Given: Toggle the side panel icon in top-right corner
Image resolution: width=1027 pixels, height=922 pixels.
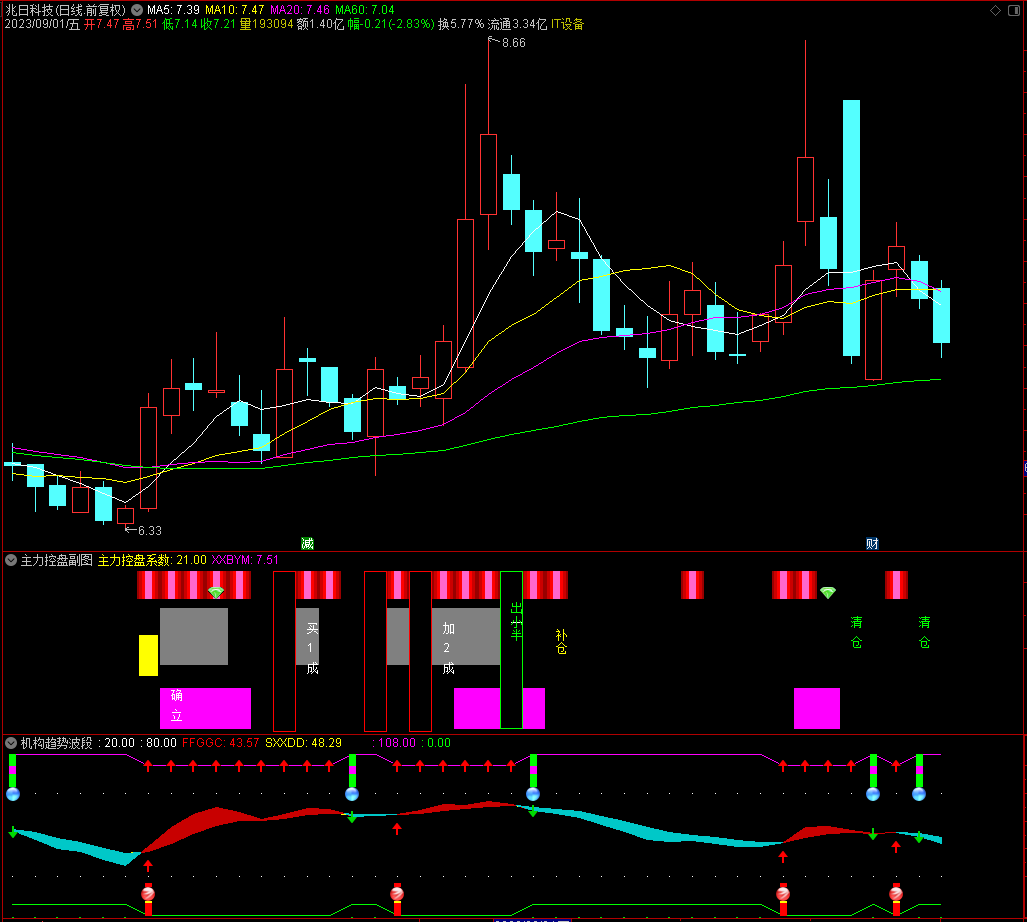Looking at the screenshot, I should tap(1014, 10).
